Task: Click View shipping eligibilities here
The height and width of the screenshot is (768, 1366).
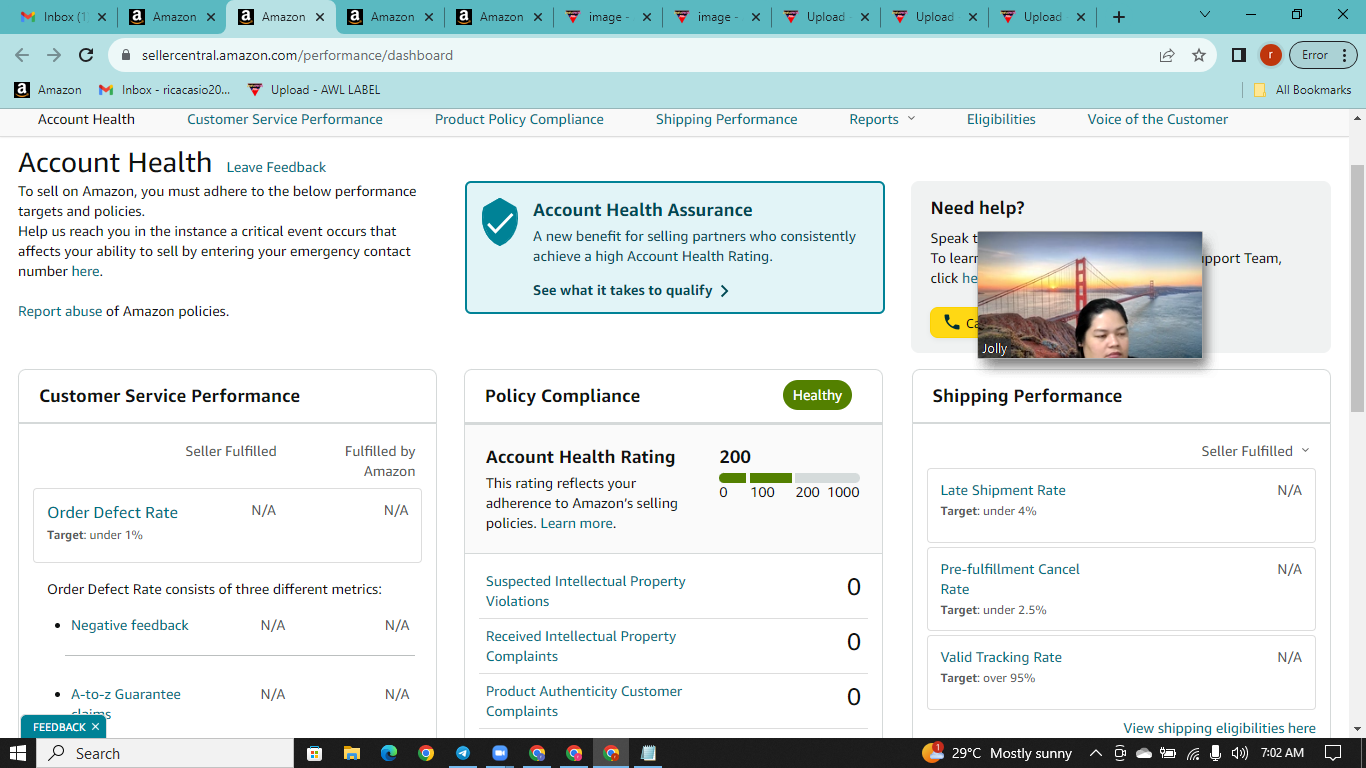Action: tap(1219, 728)
